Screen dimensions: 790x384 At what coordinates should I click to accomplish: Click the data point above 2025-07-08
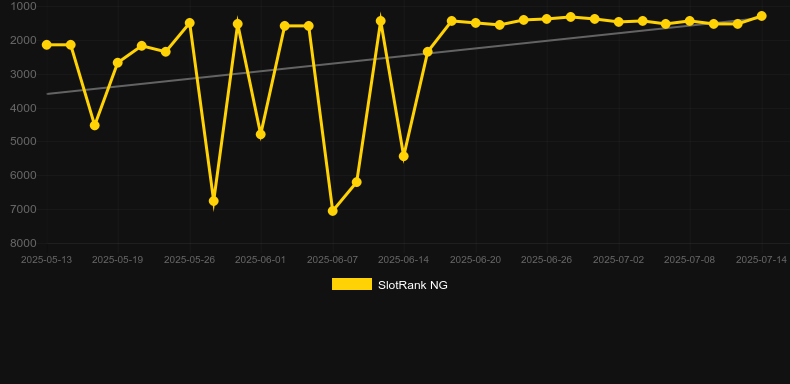point(690,21)
